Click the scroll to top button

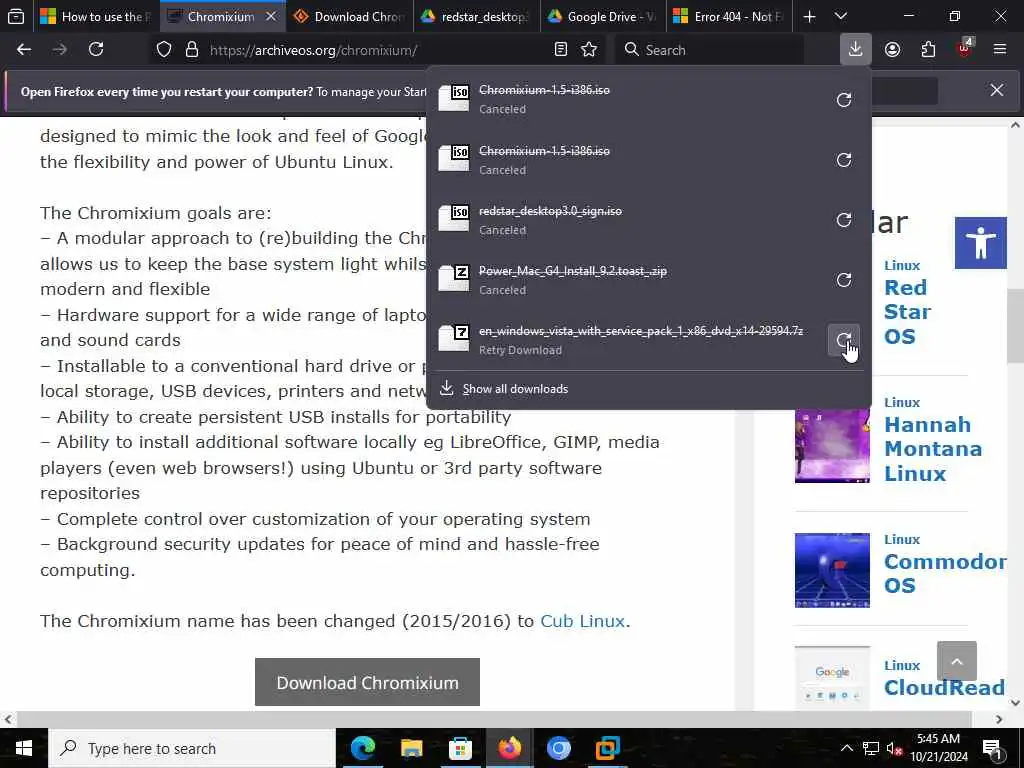(957, 662)
